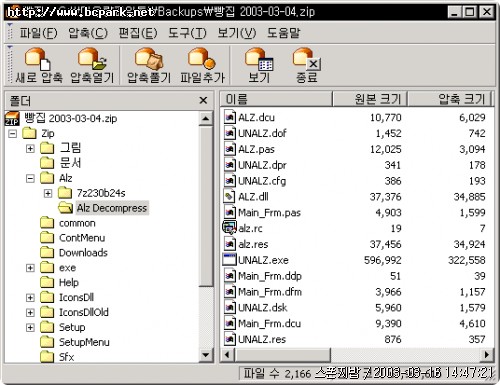This screenshot has height=385, width=500.
Task: Select the Downloads folder
Action: coord(83,253)
